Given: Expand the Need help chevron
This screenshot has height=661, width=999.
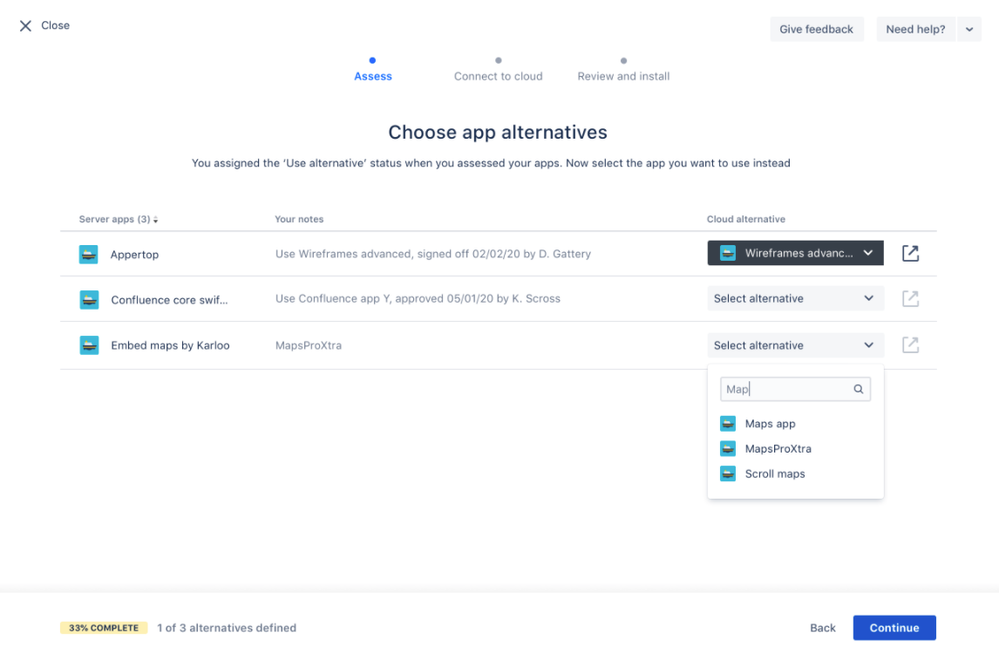Looking at the screenshot, I should tap(968, 29).
